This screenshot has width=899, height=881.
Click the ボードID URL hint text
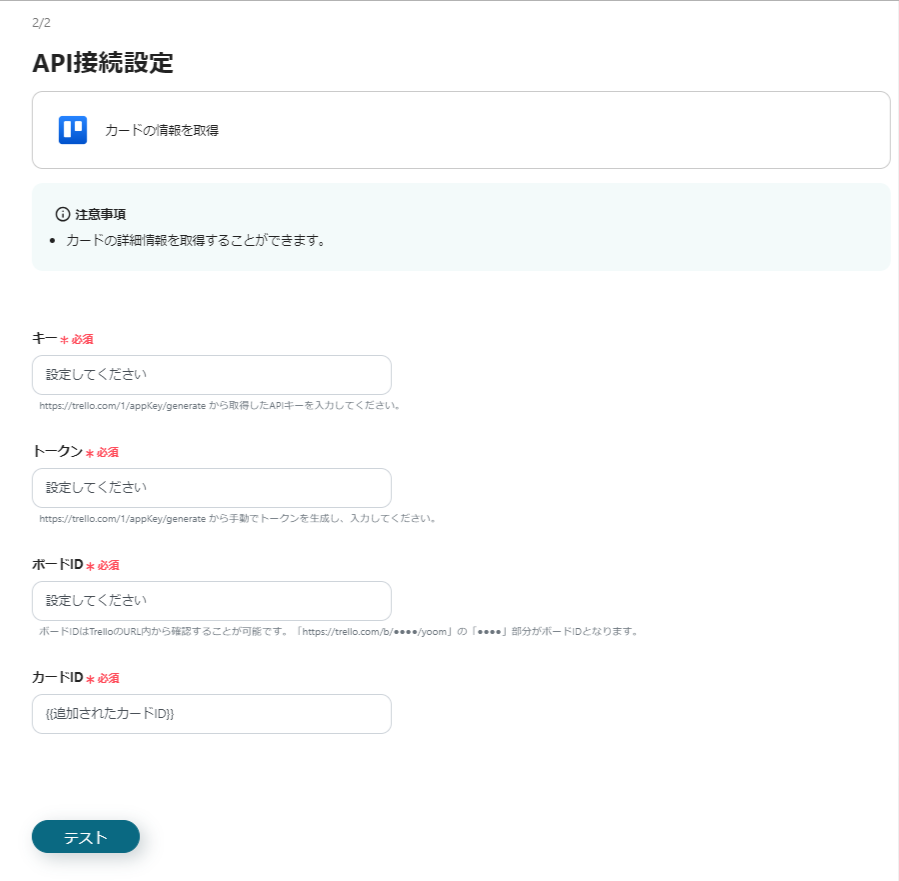[338, 631]
